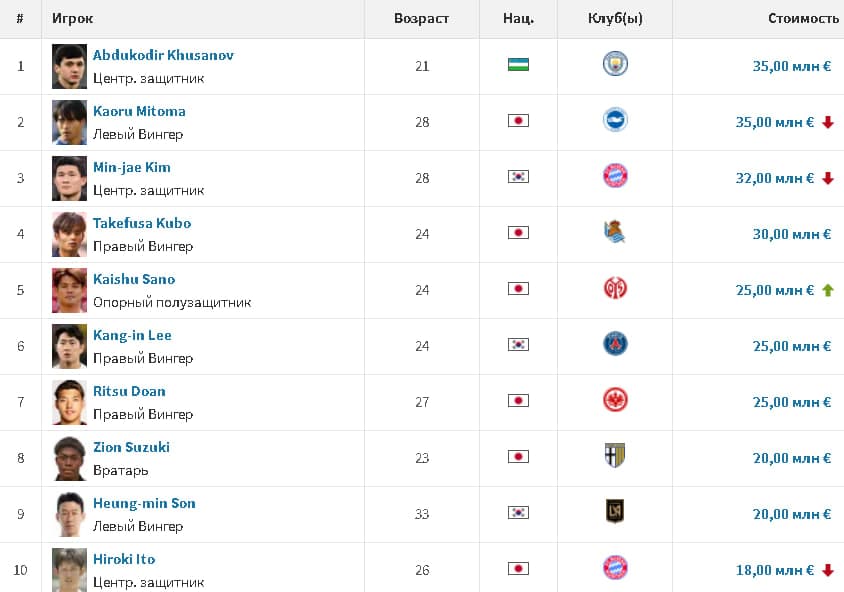Click the Manchester City club crest

615,65
